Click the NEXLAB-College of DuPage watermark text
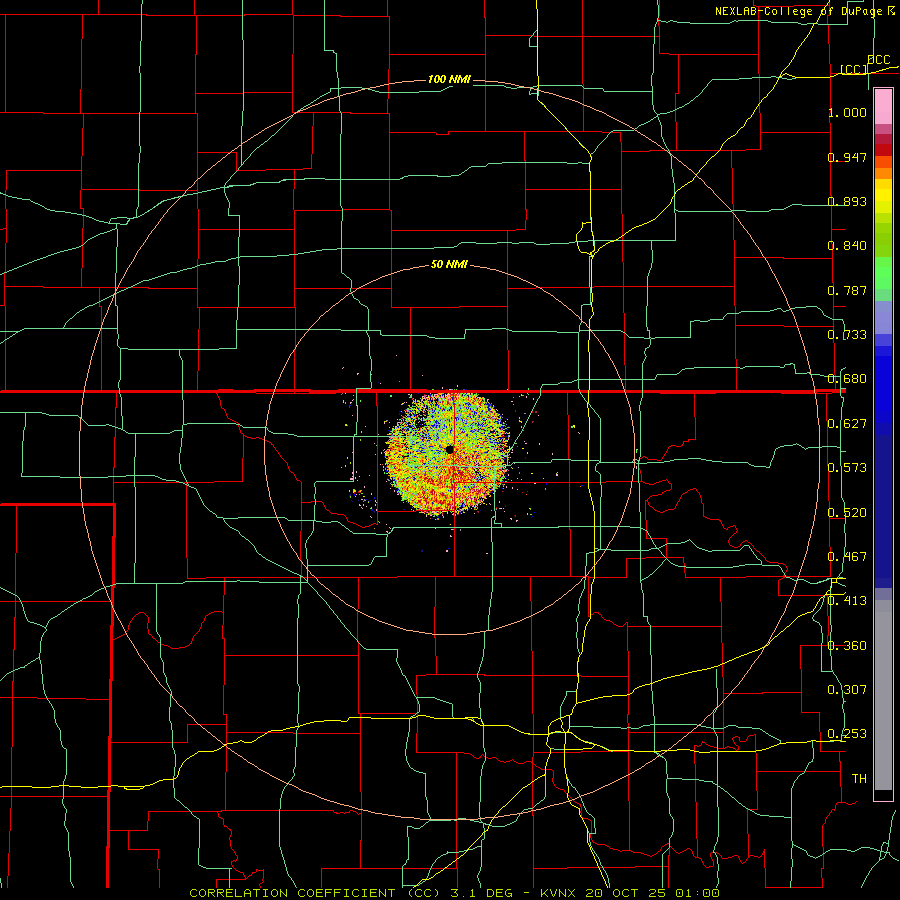Viewport: 900px width, 900px height. tap(804, 11)
